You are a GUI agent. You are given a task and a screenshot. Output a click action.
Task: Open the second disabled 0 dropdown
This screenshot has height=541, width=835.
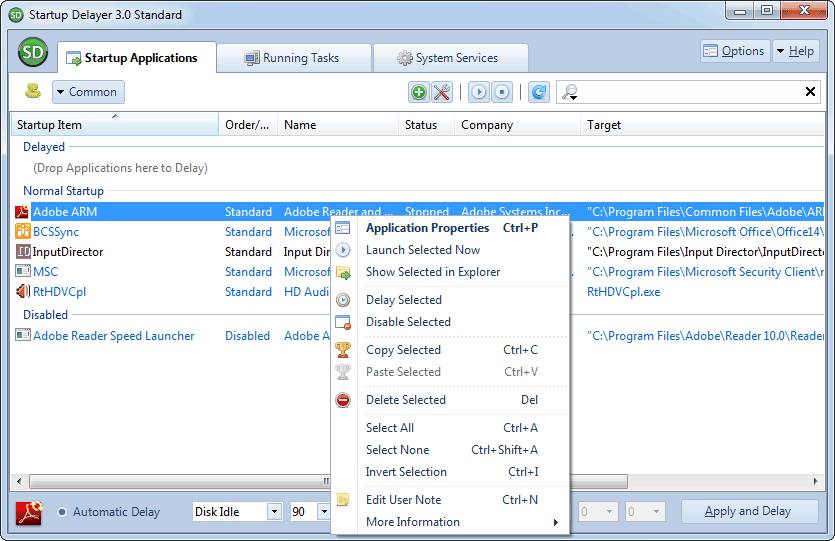click(x=657, y=512)
